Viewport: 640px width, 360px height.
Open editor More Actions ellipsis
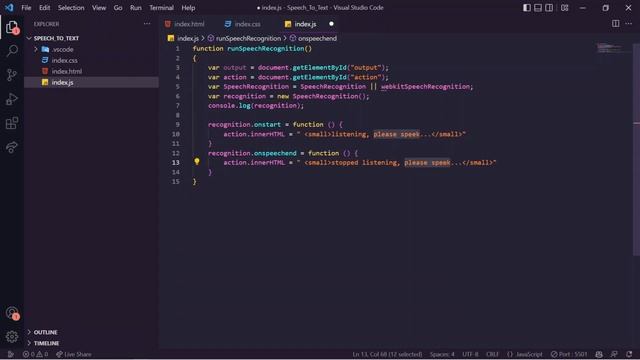point(629,24)
